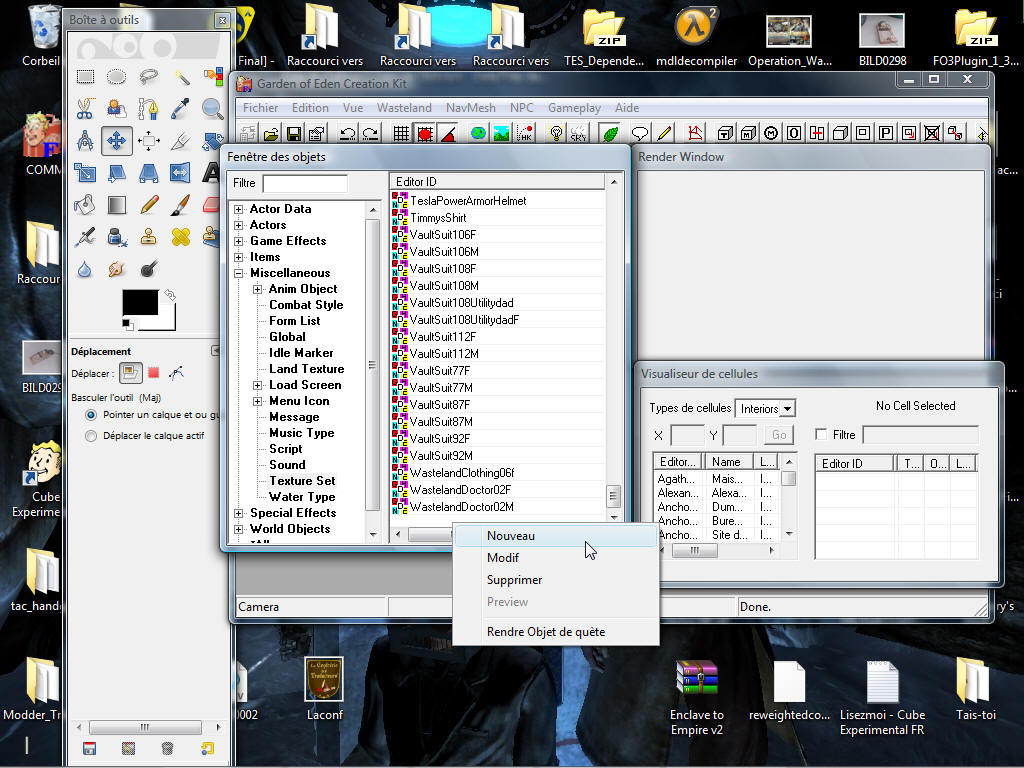Click the speech bubble dialogue icon

[x=640, y=134]
